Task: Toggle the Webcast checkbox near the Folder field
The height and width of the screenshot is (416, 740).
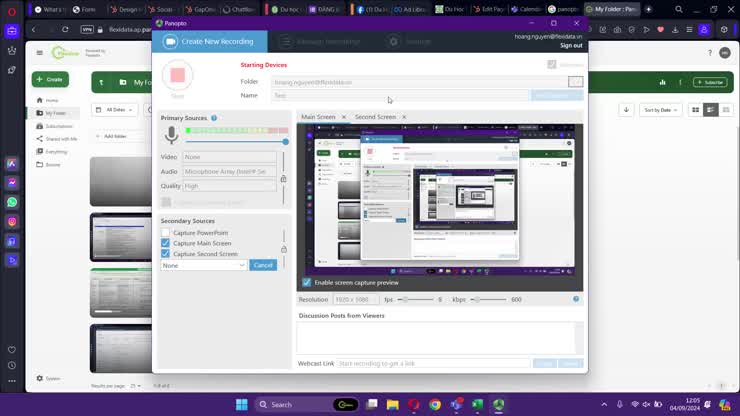Action: point(552,64)
